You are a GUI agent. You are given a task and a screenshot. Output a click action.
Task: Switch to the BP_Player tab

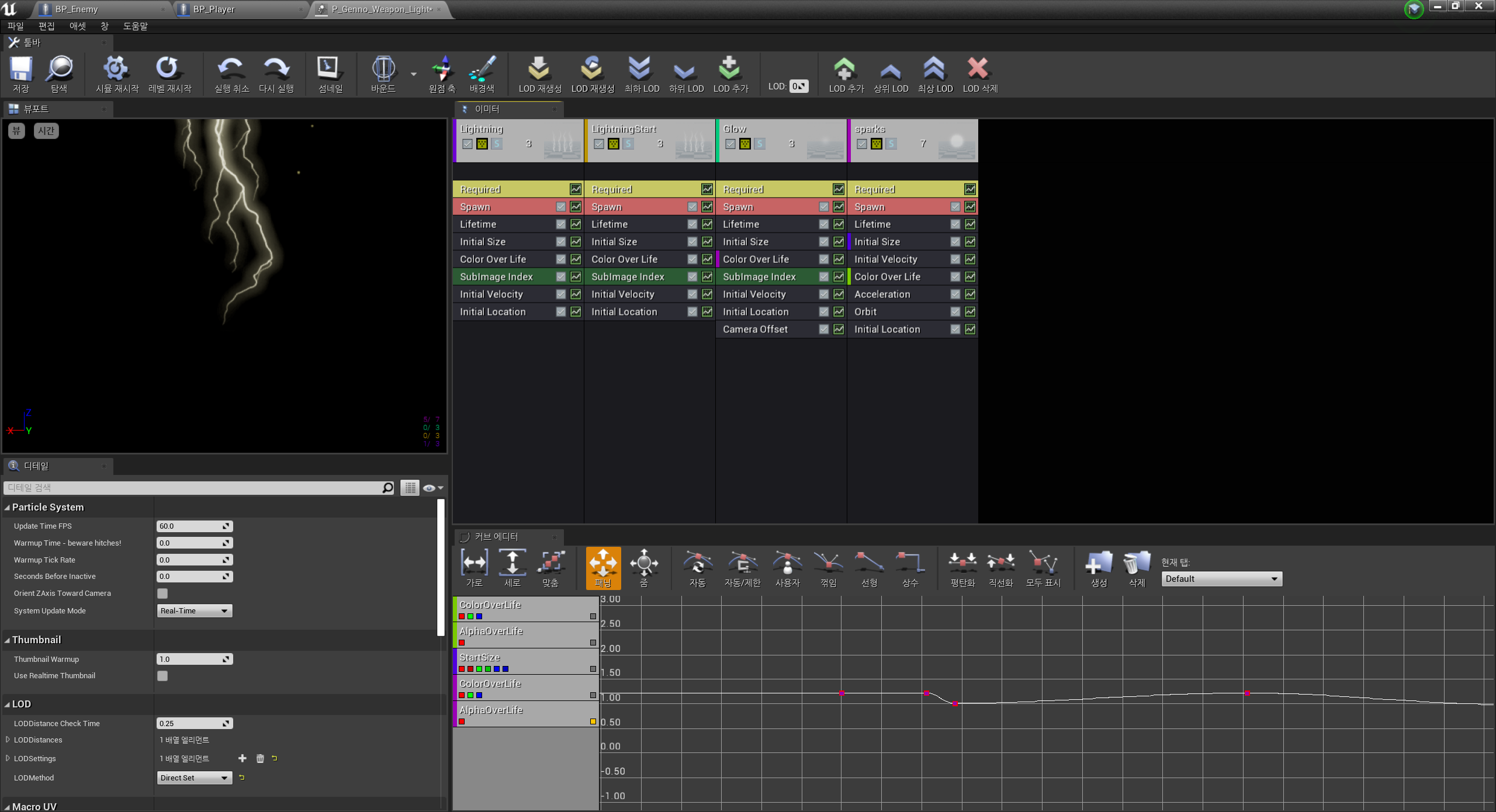coord(214,9)
